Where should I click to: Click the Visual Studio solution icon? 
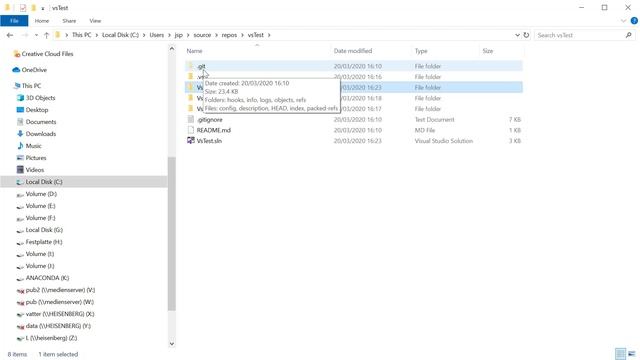tap(191, 140)
